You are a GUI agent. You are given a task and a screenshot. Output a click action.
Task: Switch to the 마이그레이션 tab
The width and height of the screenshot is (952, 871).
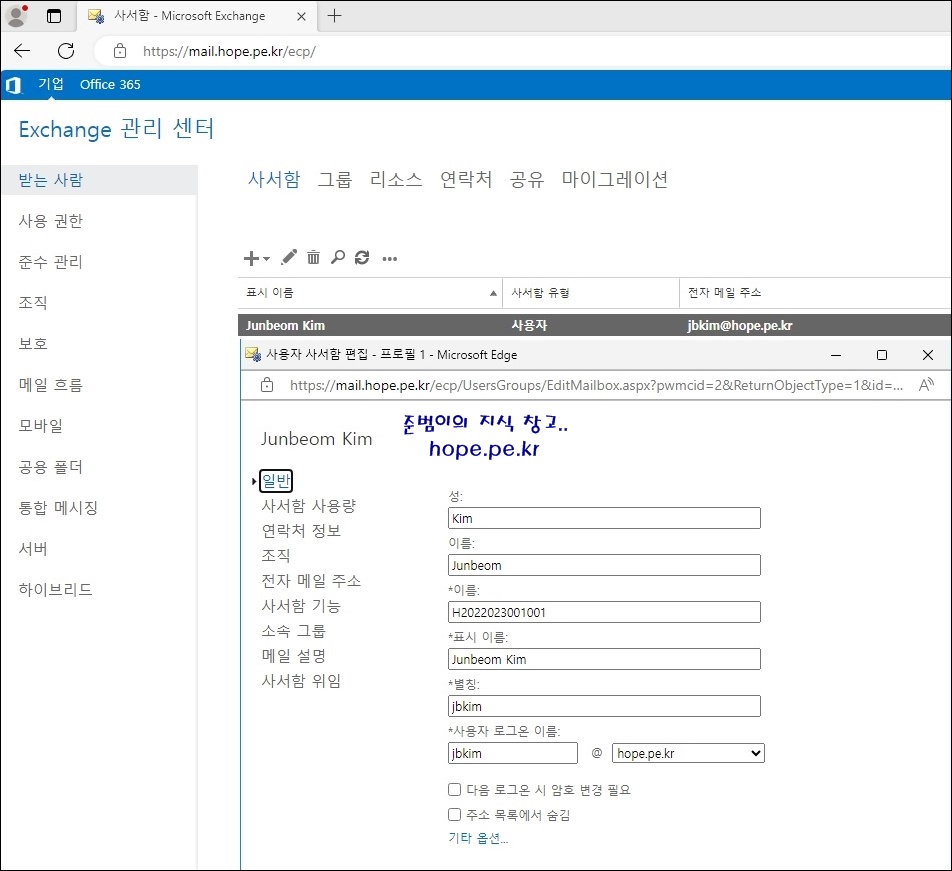(x=614, y=179)
